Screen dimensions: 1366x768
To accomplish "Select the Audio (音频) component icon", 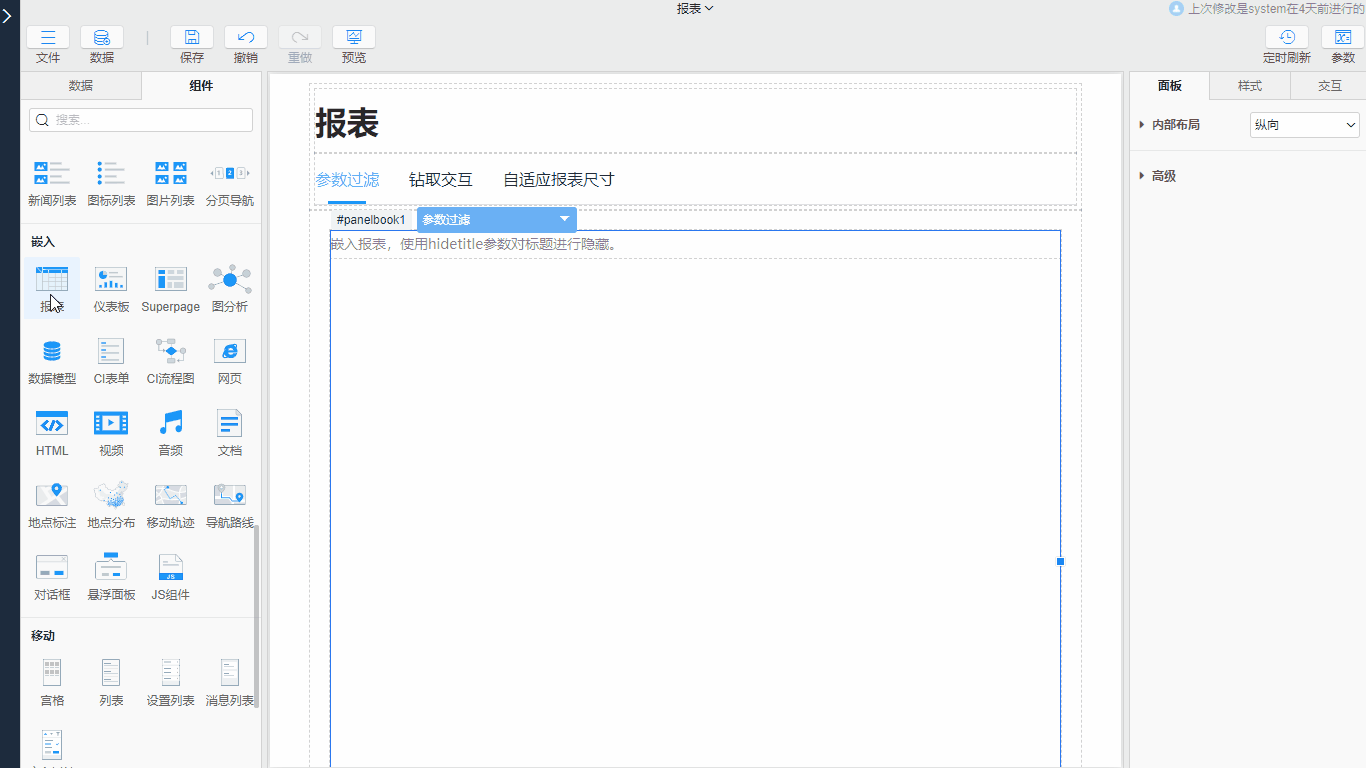I will tap(171, 424).
